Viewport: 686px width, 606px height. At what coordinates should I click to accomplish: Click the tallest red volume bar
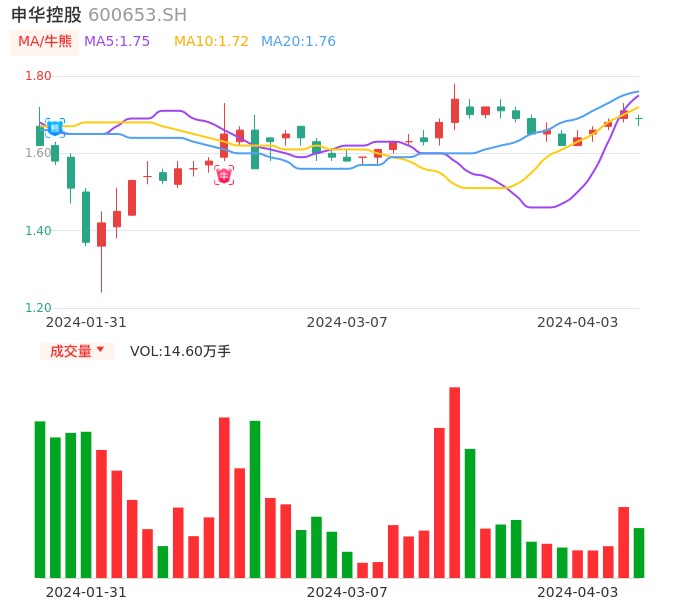pos(455,483)
